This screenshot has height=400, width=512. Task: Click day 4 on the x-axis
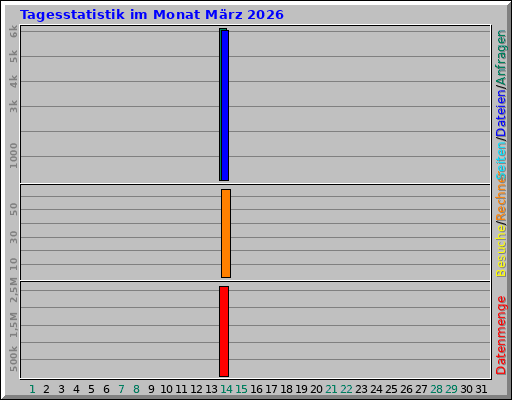pyautogui.click(x=76, y=389)
